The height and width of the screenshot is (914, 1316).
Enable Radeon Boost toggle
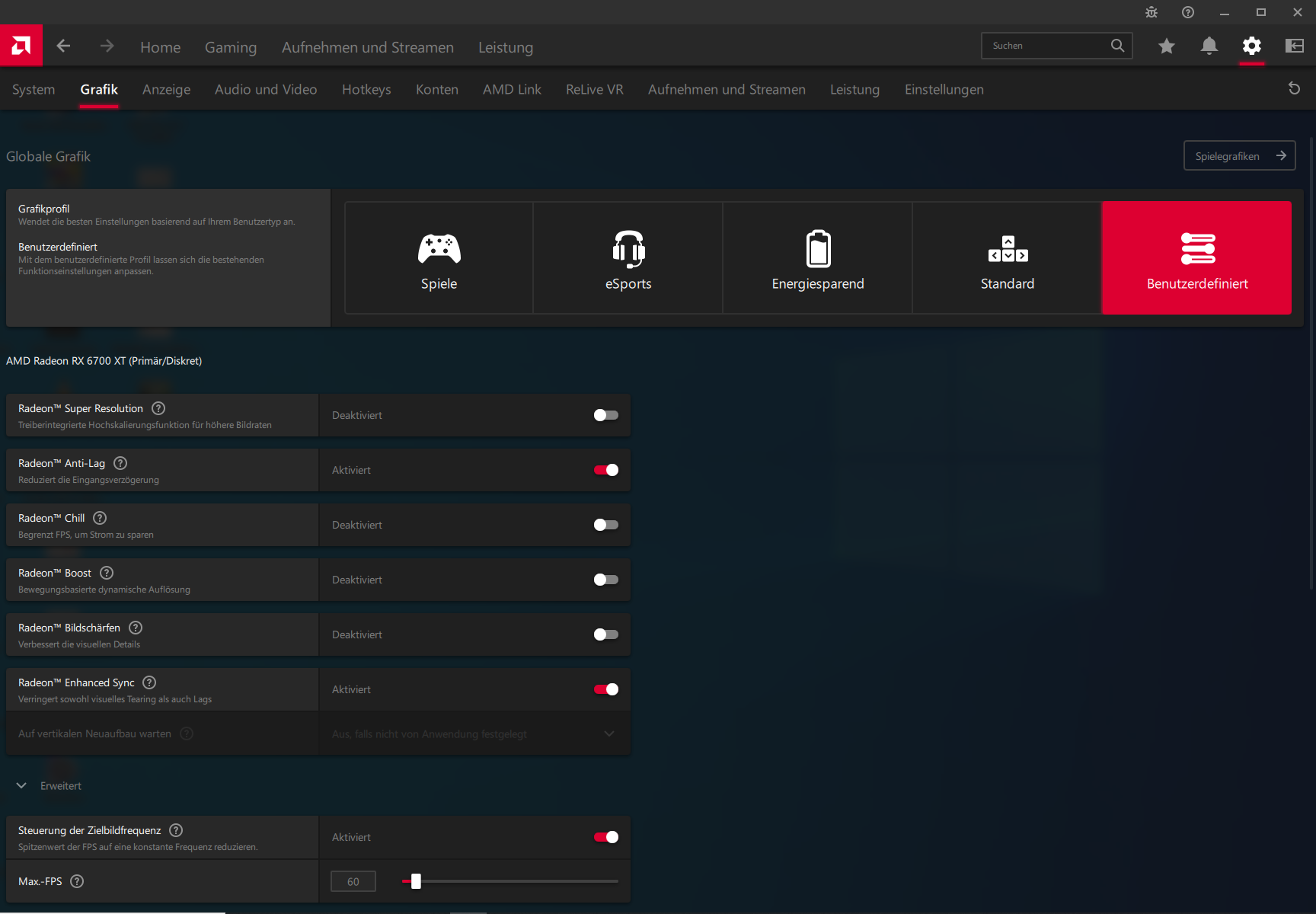tap(606, 580)
